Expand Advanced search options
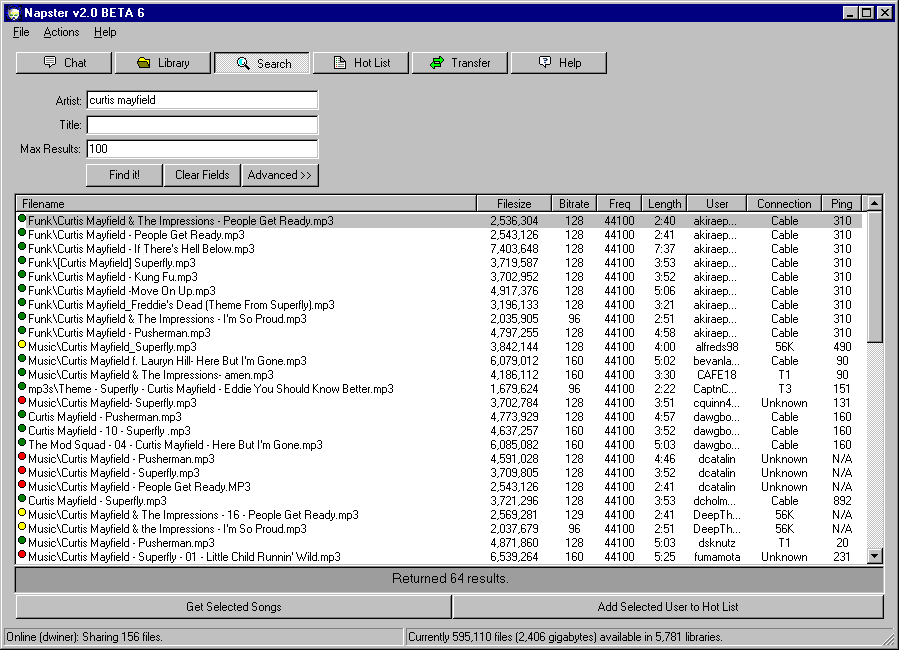Image resolution: width=899 pixels, height=650 pixels. (280, 175)
